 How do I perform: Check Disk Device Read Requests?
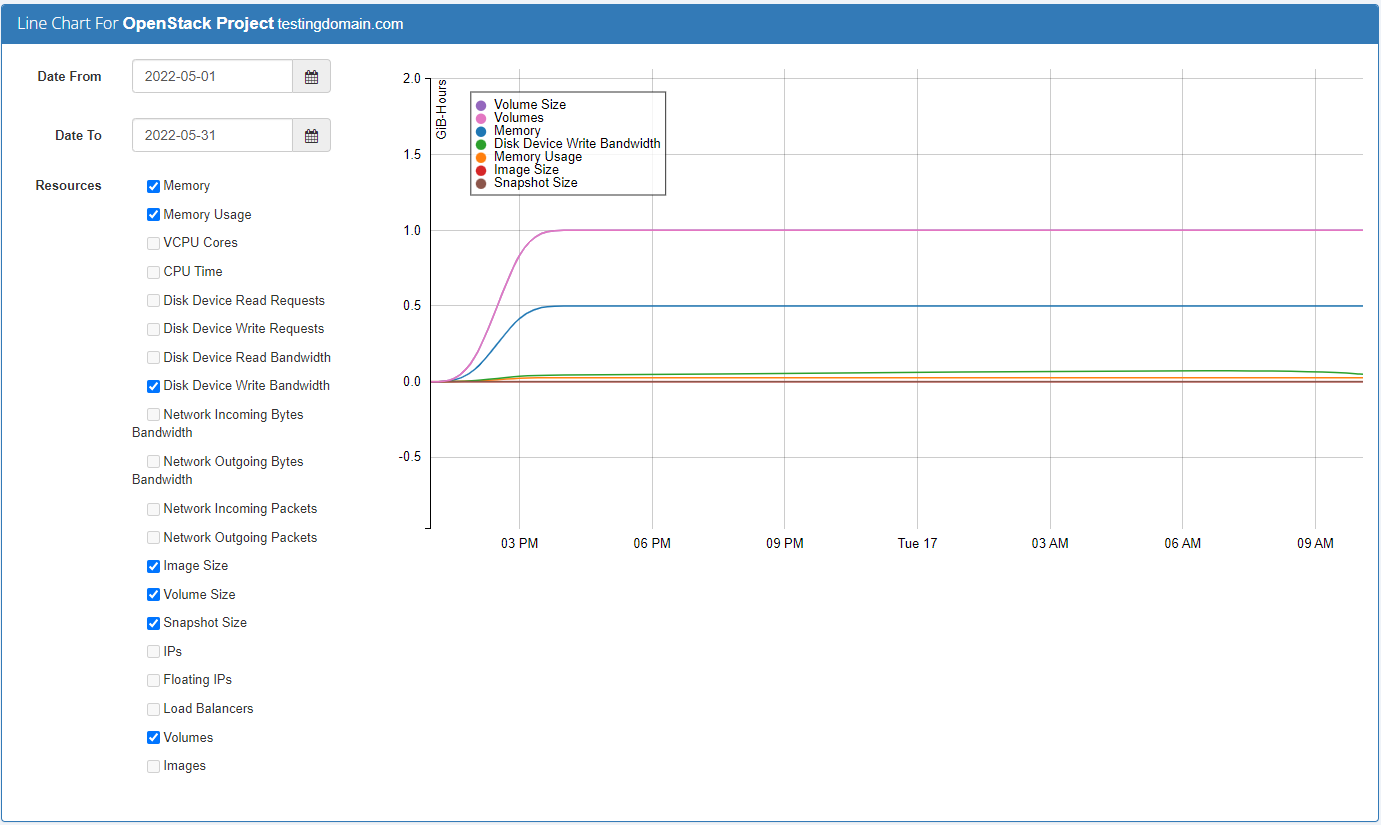coord(153,301)
